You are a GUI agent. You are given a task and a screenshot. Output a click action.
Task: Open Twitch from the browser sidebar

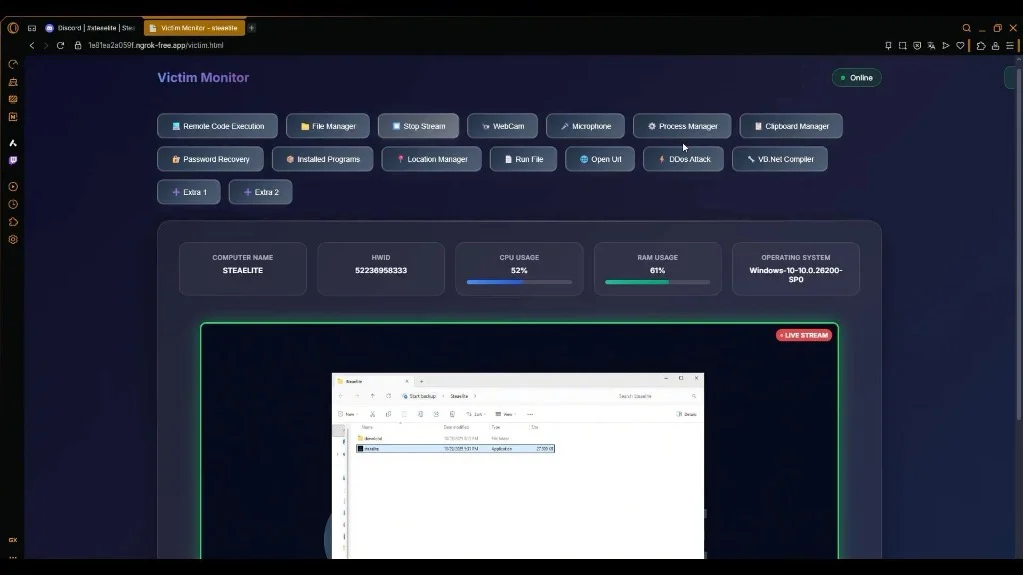(13, 161)
